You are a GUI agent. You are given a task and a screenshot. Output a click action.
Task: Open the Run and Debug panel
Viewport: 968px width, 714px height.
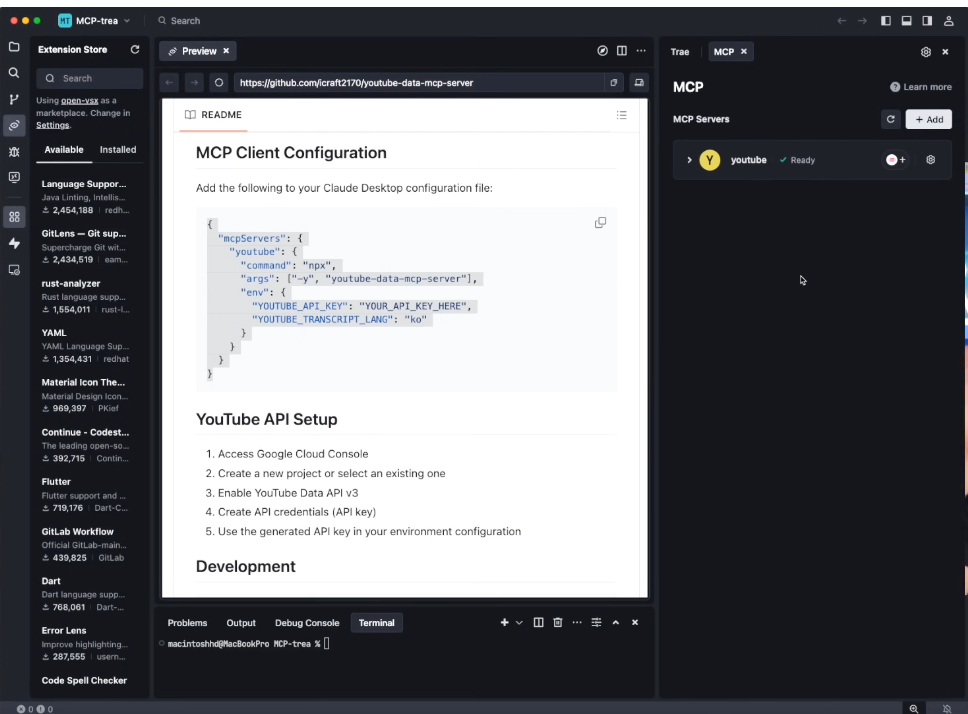coord(14,151)
